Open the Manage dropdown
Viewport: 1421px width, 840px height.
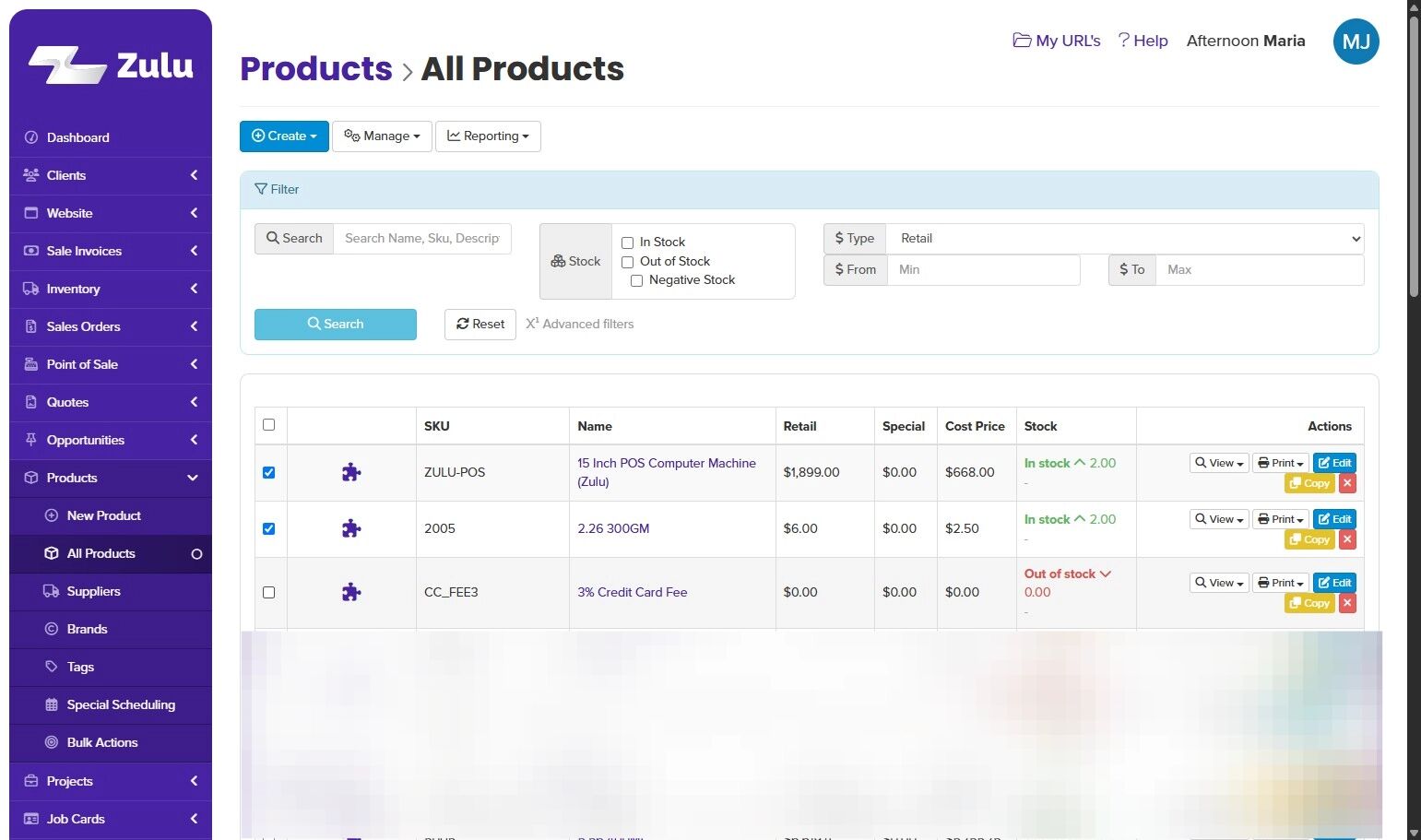(x=382, y=136)
